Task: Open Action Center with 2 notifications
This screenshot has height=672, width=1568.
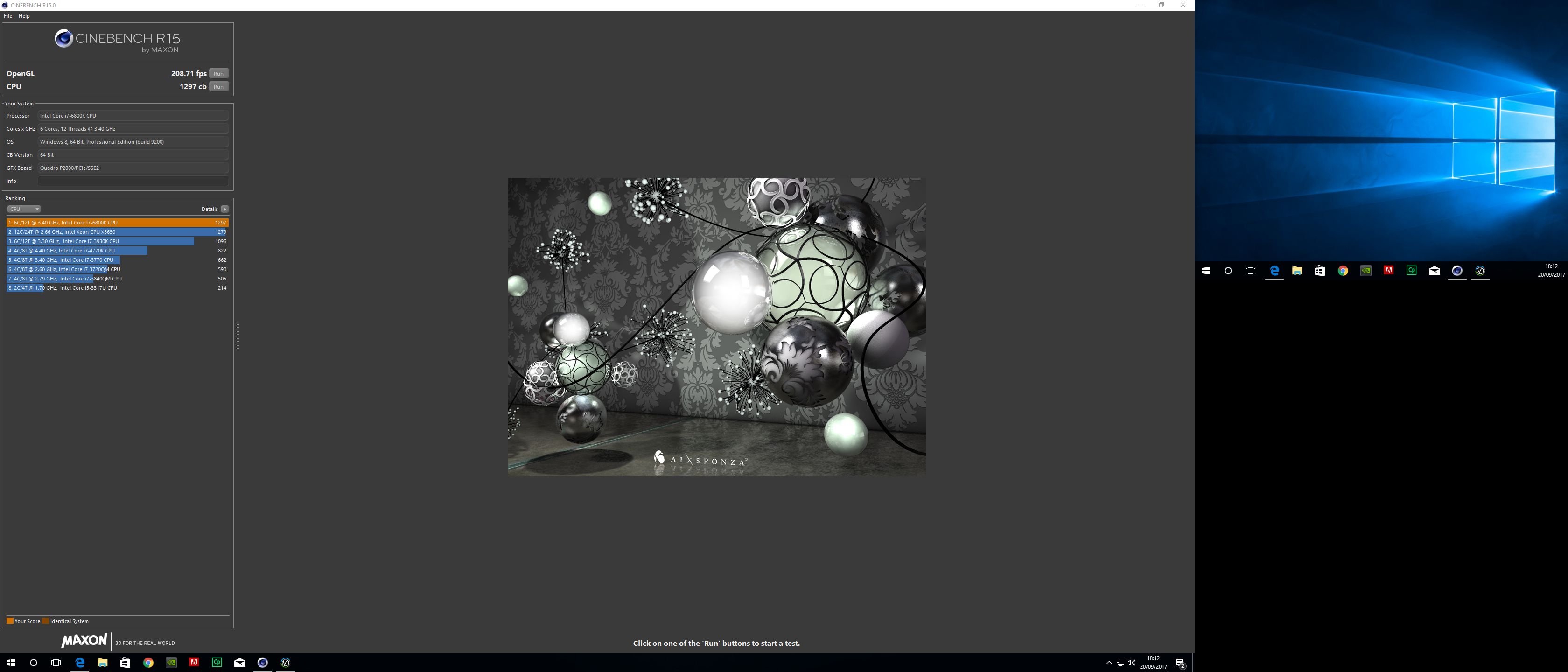Action: click(1180, 662)
